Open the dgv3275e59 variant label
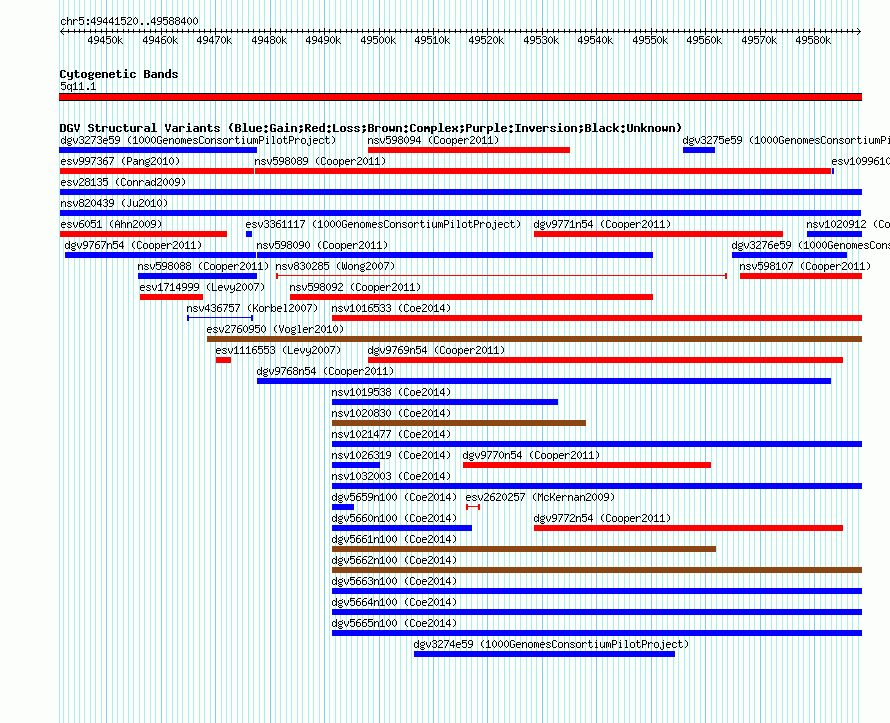 click(786, 140)
